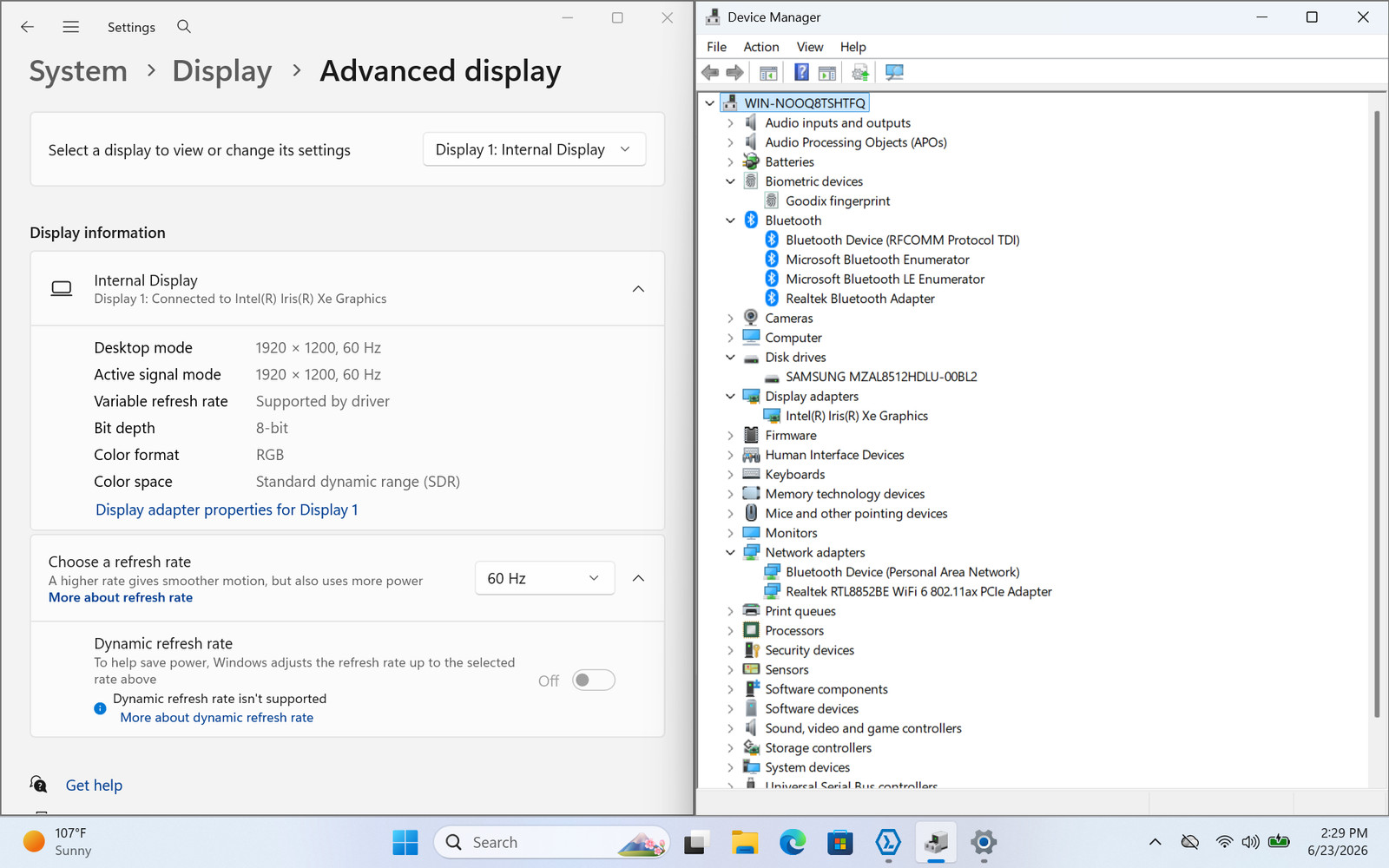This screenshot has height=868, width=1389.
Task: Open the Help menu in Device Manager
Action: pyautogui.click(x=853, y=47)
